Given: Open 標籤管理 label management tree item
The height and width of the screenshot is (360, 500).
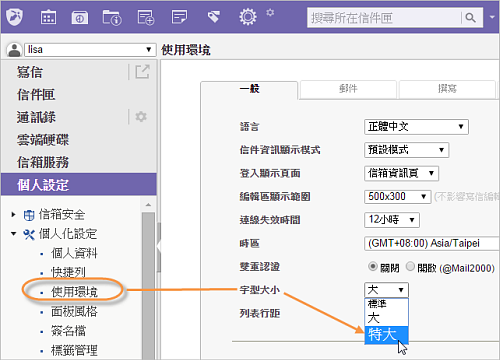Looking at the screenshot, I should (74, 350).
